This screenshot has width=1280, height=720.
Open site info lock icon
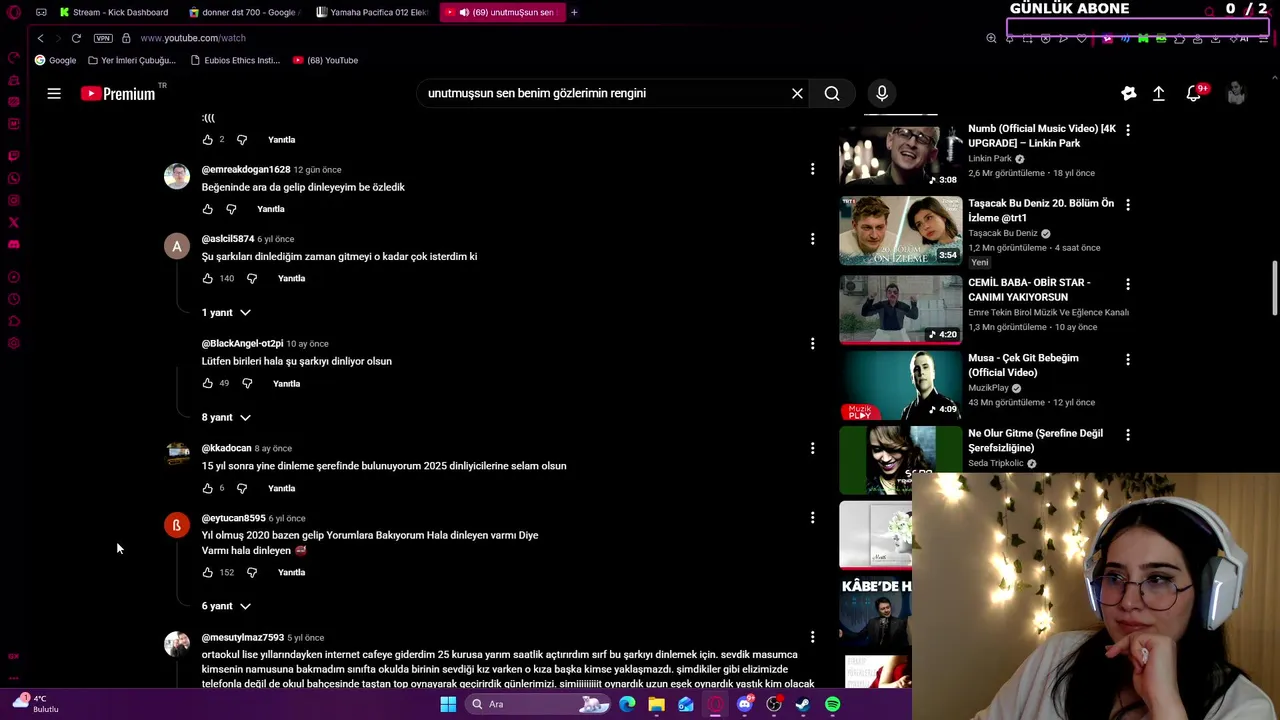(126, 38)
